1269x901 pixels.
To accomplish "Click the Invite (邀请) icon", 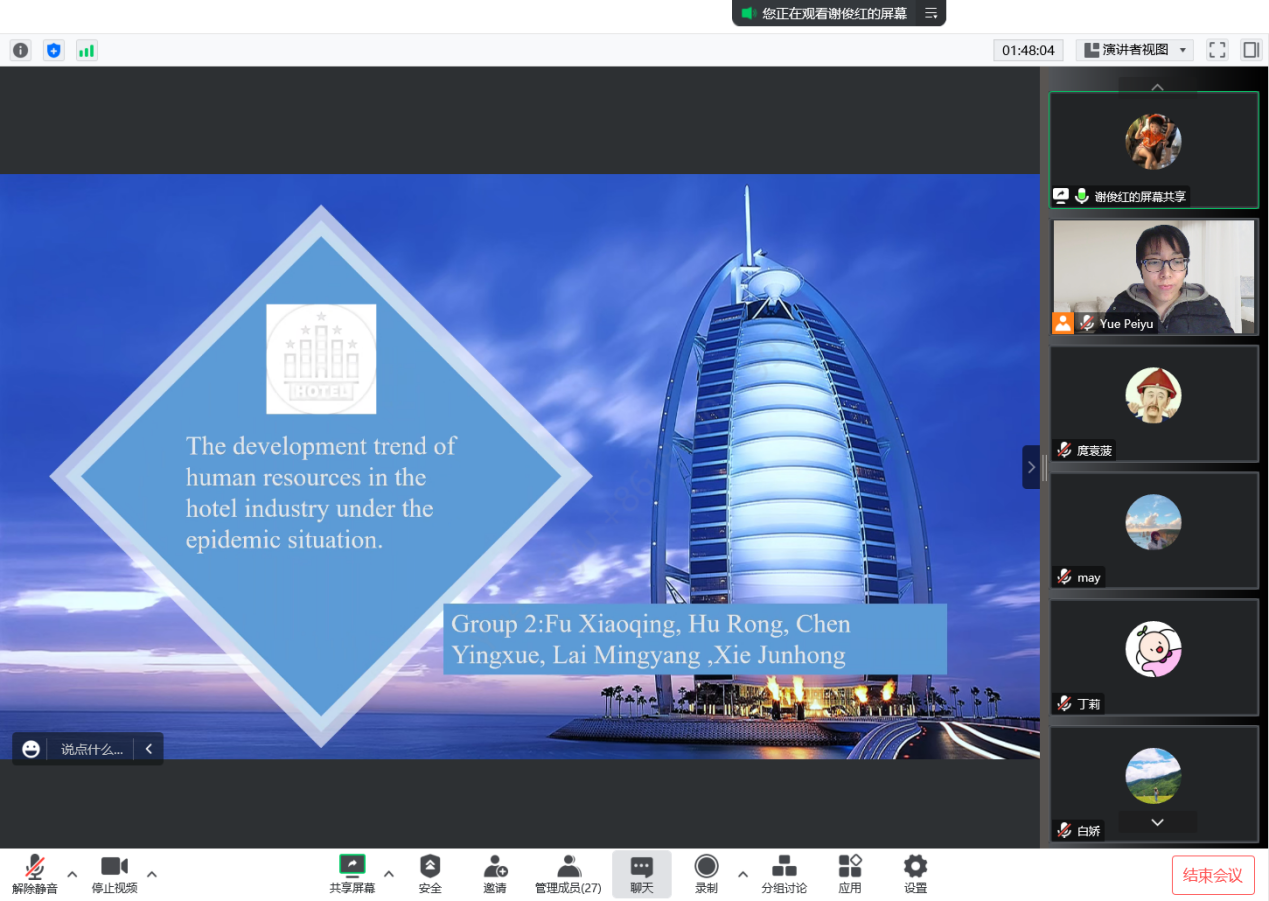I will (495, 873).
